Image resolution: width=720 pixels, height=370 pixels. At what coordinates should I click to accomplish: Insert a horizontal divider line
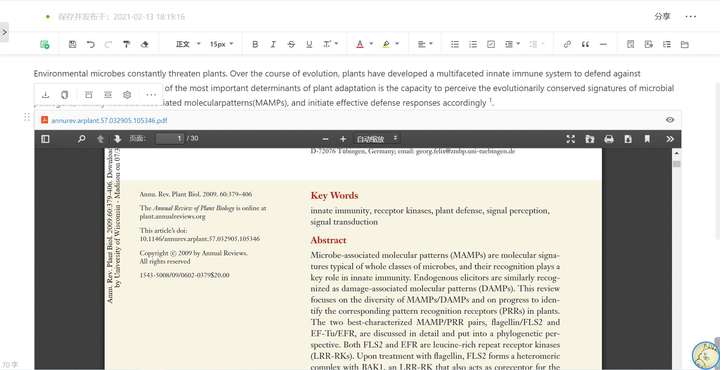[603, 45]
